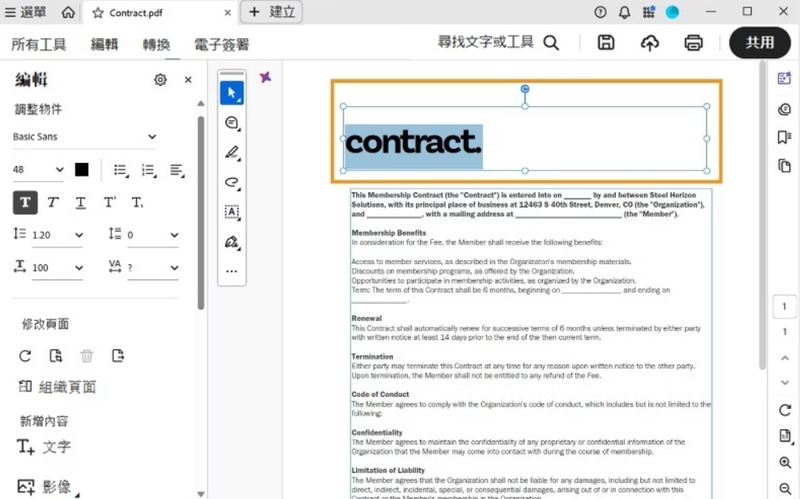
Task: Open comments panel on right rail
Action: click(784, 109)
